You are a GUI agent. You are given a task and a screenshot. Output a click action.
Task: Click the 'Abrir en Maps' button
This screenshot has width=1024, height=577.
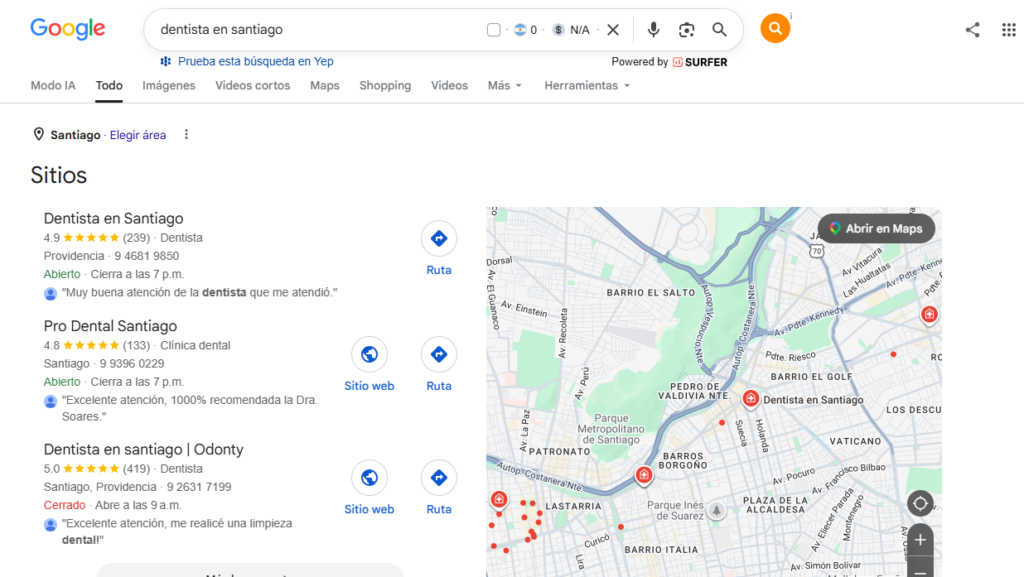tap(876, 228)
